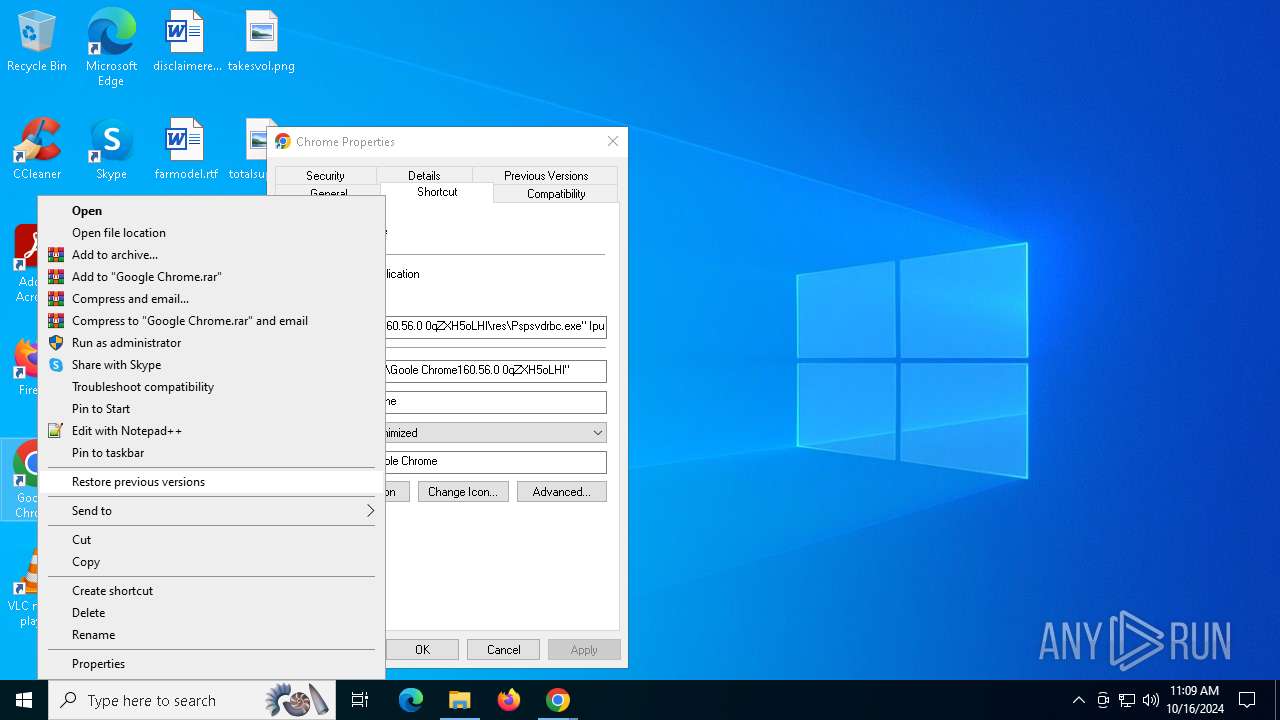1280x720 pixels.
Task: Open Edge from the taskbar
Action: tap(411, 700)
